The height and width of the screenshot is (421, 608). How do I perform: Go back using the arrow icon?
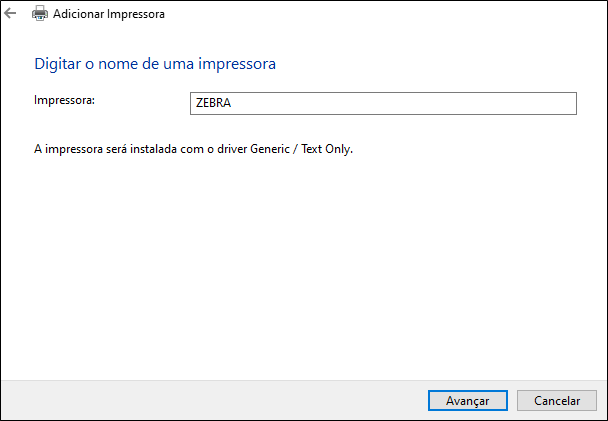(x=11, y=14)
